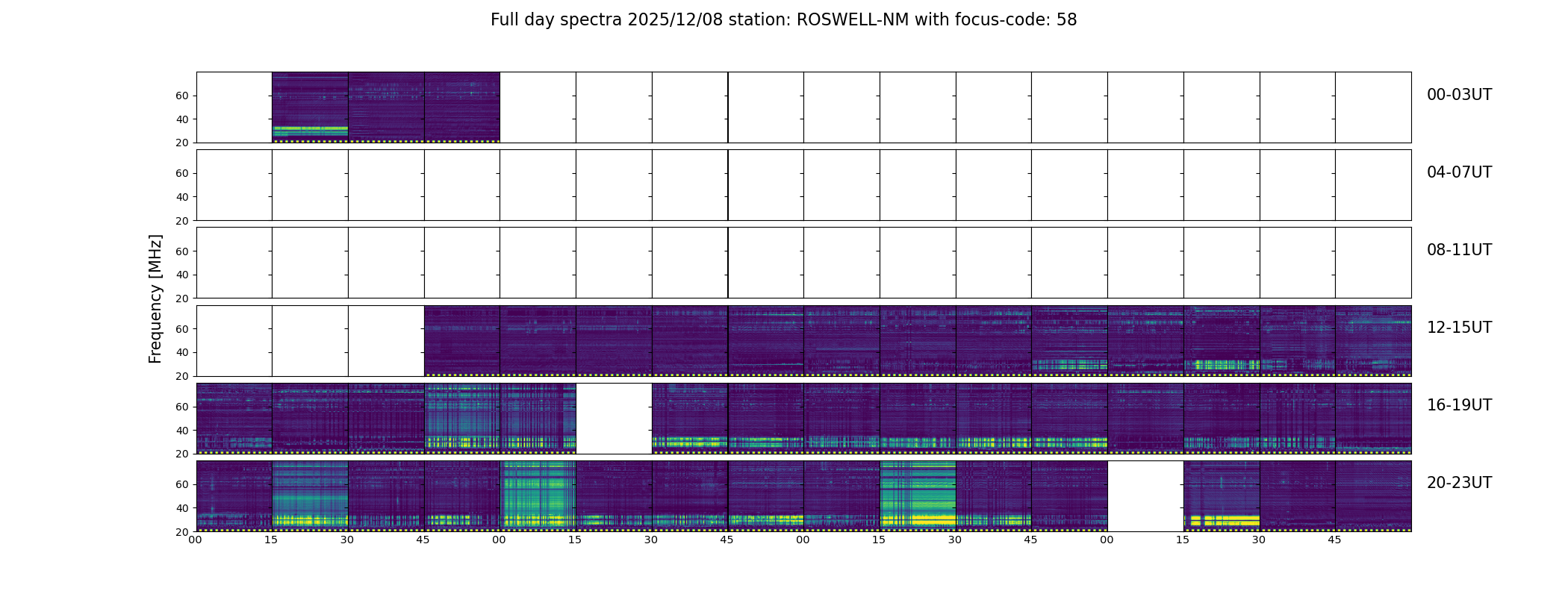Click the empty first panel in 04-07UT row
Screen dimensions: 1568x597
(x=234, y=185)
